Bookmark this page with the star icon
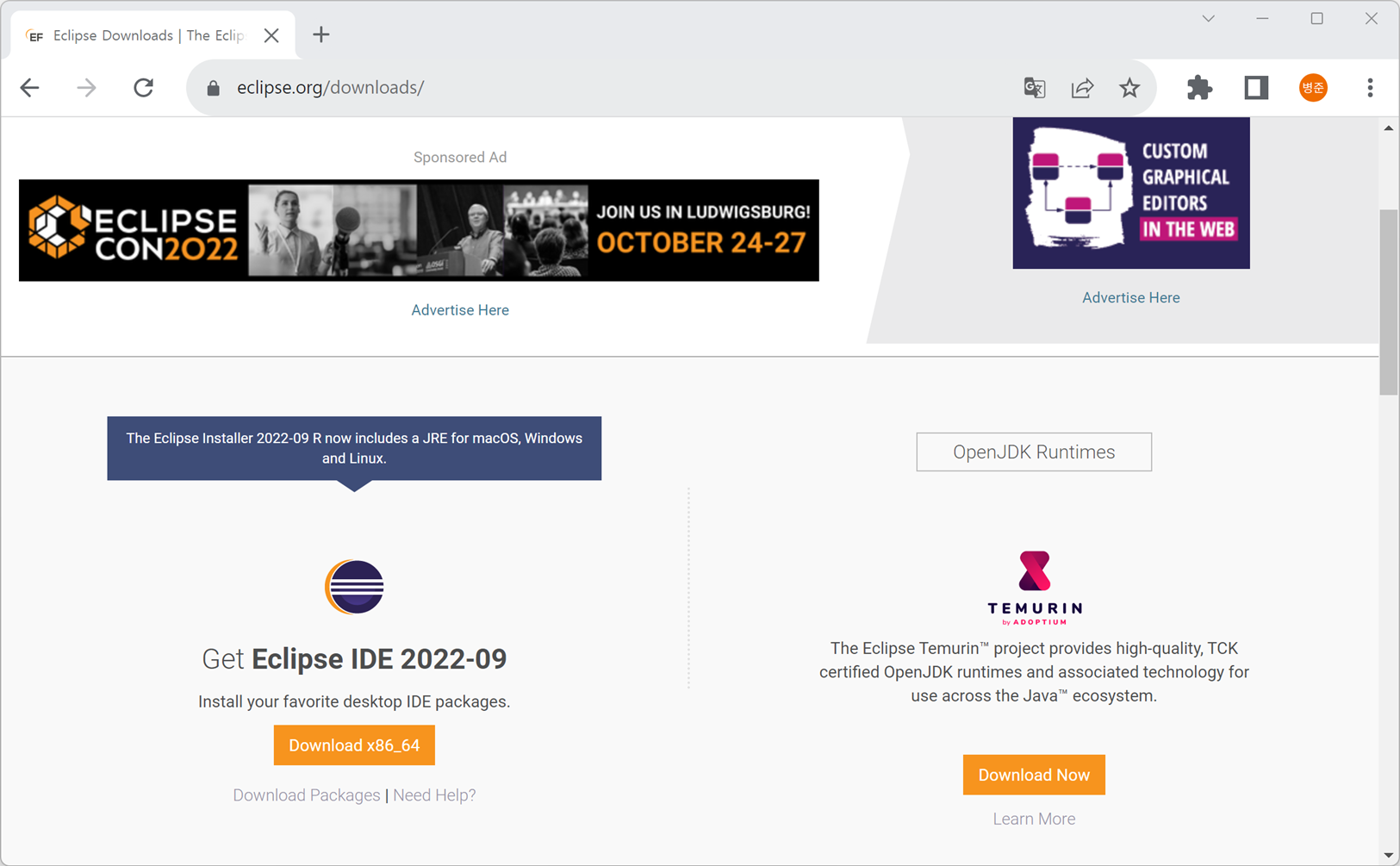1400x866 pixels. 1129,87
